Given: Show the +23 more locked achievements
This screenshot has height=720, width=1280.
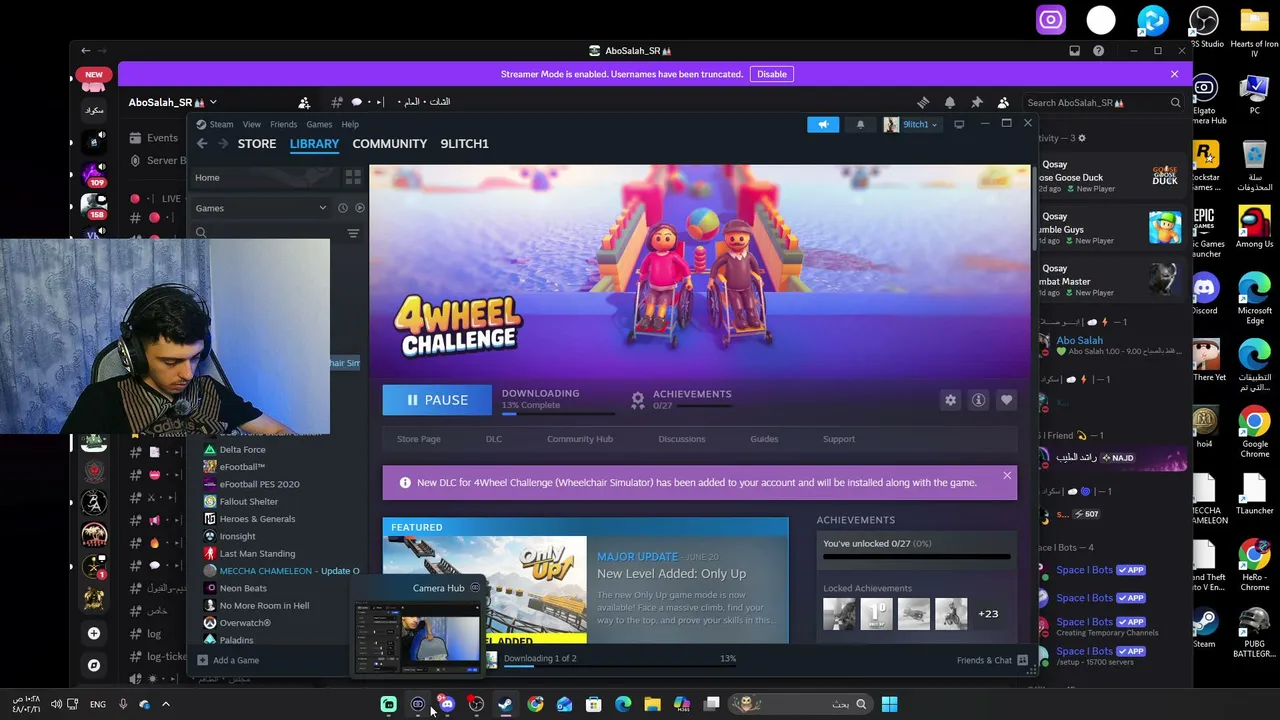Looking at the screenshot, I should [988, 614].
